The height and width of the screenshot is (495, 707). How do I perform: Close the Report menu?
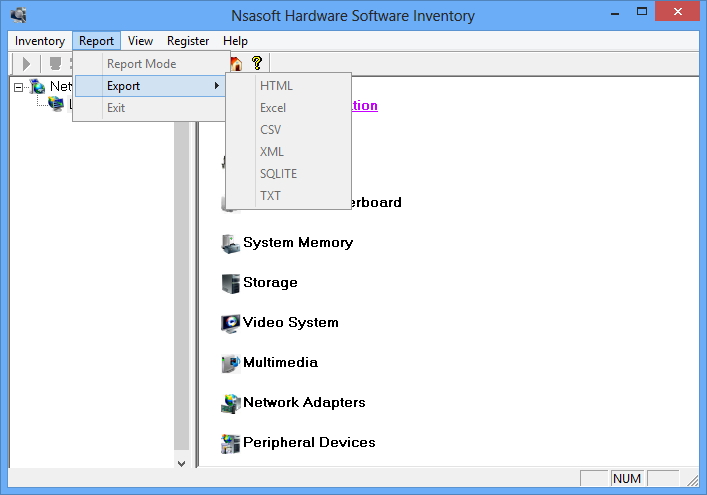pos(96,41)
